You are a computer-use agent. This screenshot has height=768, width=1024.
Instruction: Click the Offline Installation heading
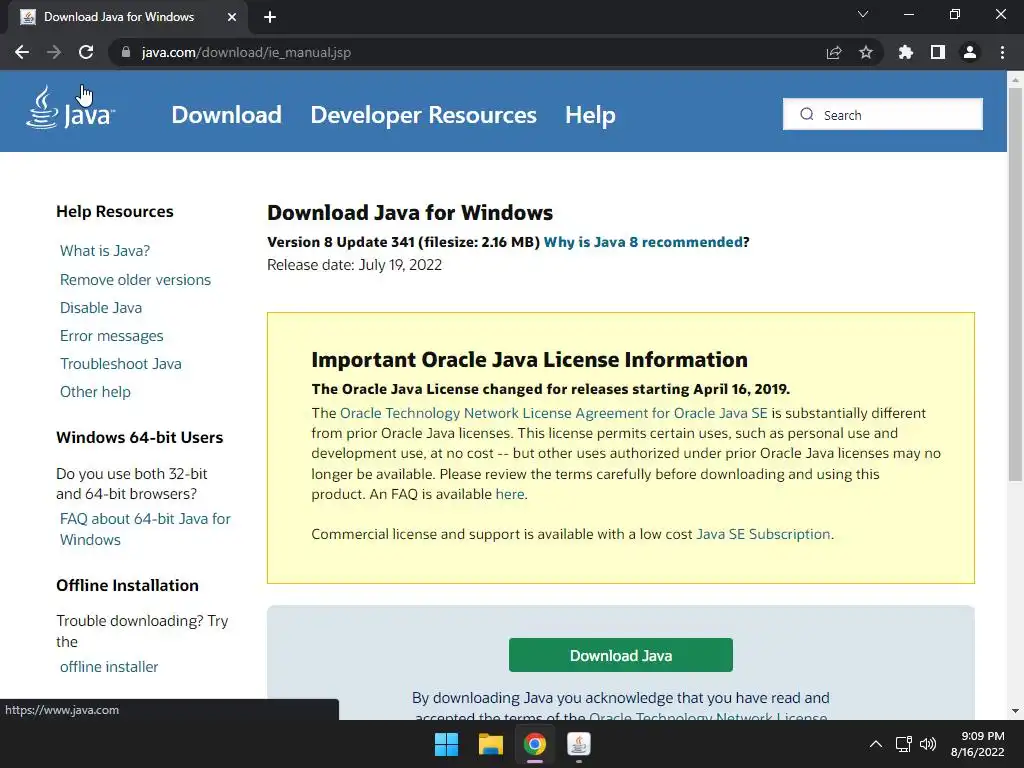click(127, 585)
